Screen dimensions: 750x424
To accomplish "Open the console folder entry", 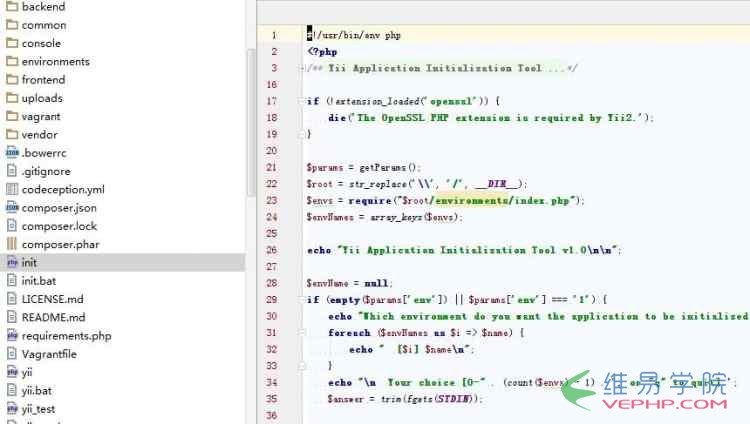I will coord(42,43).
